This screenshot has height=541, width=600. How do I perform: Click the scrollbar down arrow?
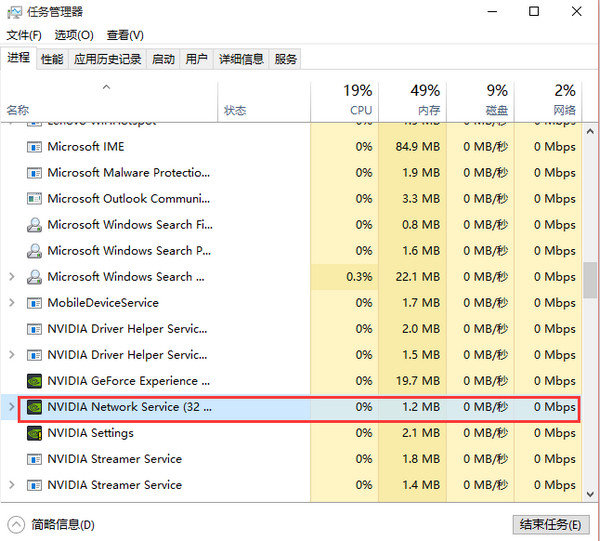coord(590,494)
